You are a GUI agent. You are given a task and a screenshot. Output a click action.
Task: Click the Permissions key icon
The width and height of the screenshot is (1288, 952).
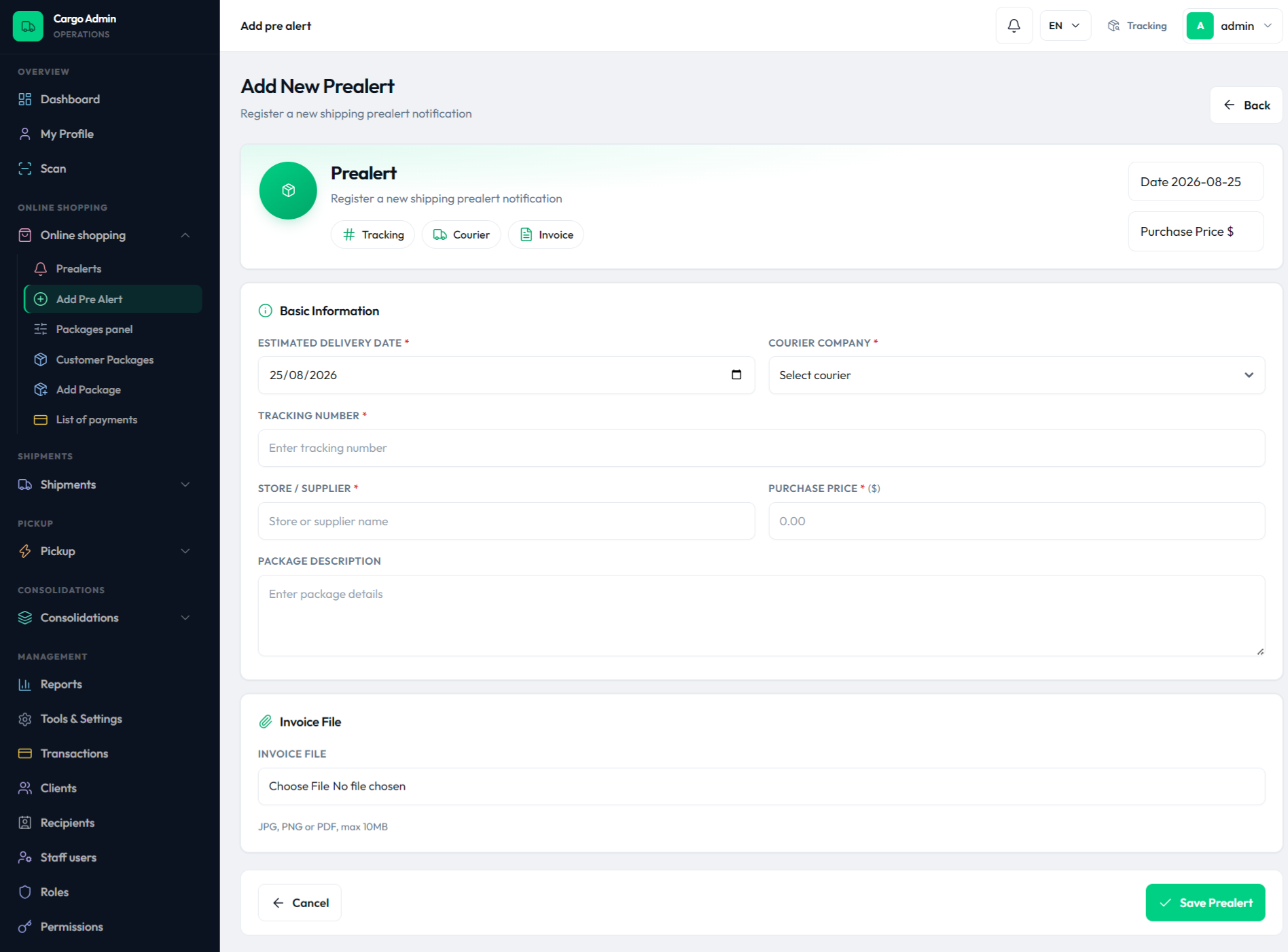(x=25, y=927)
